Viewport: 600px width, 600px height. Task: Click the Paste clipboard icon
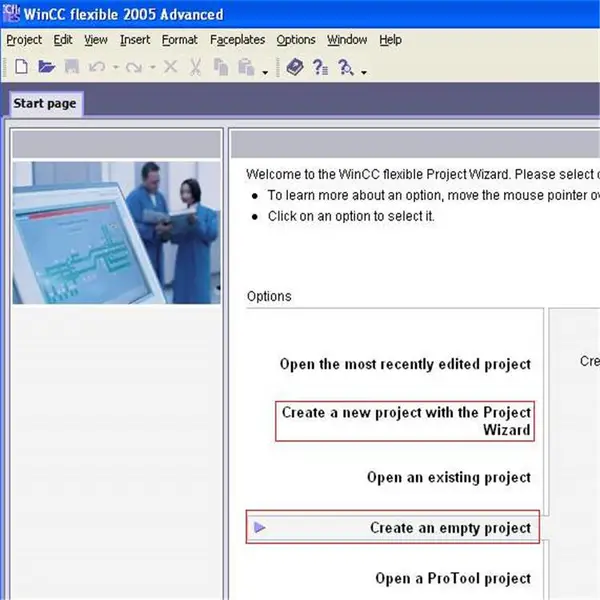[246, 67]
